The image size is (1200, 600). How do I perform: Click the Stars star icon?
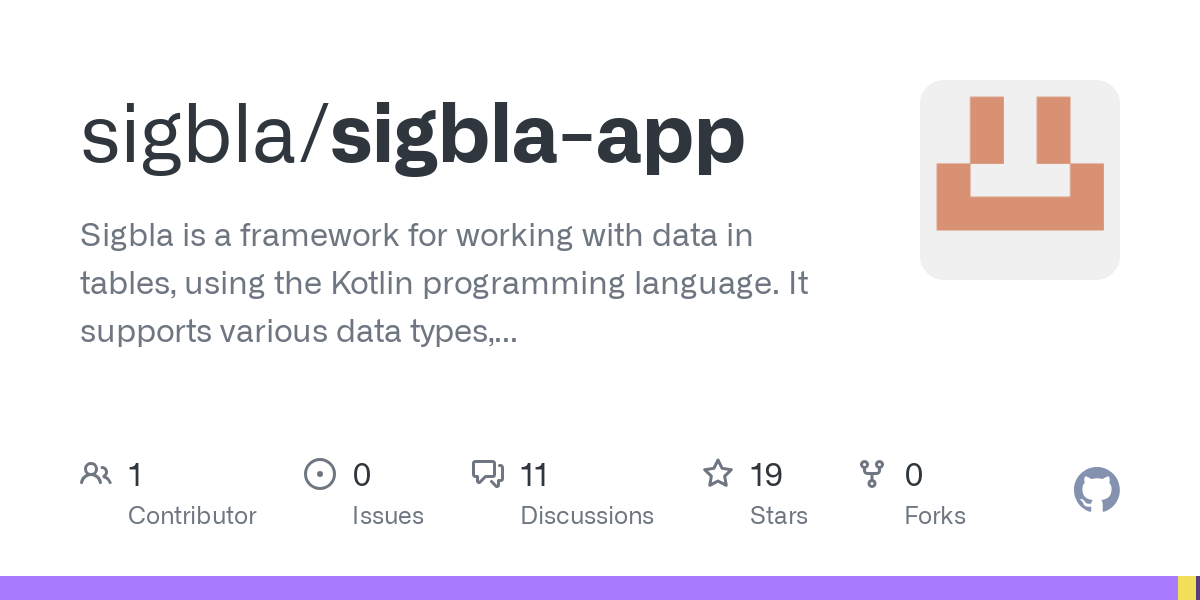pos(718,473)
